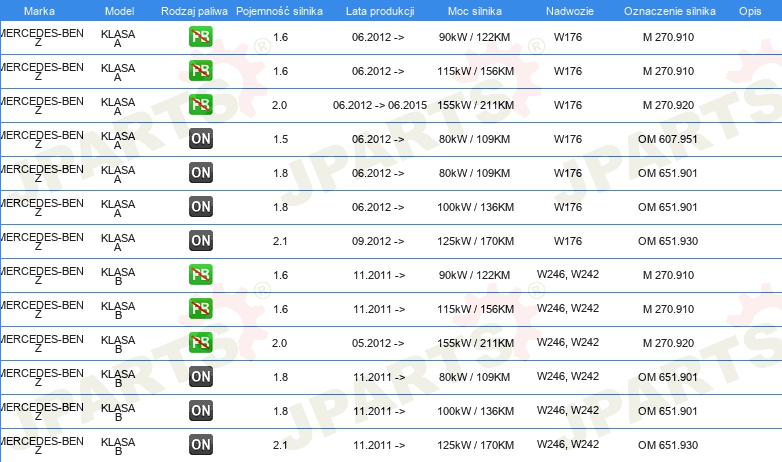
Task: Click diesel ON icon for W176 OM 651.930
Action: [200, 240]
